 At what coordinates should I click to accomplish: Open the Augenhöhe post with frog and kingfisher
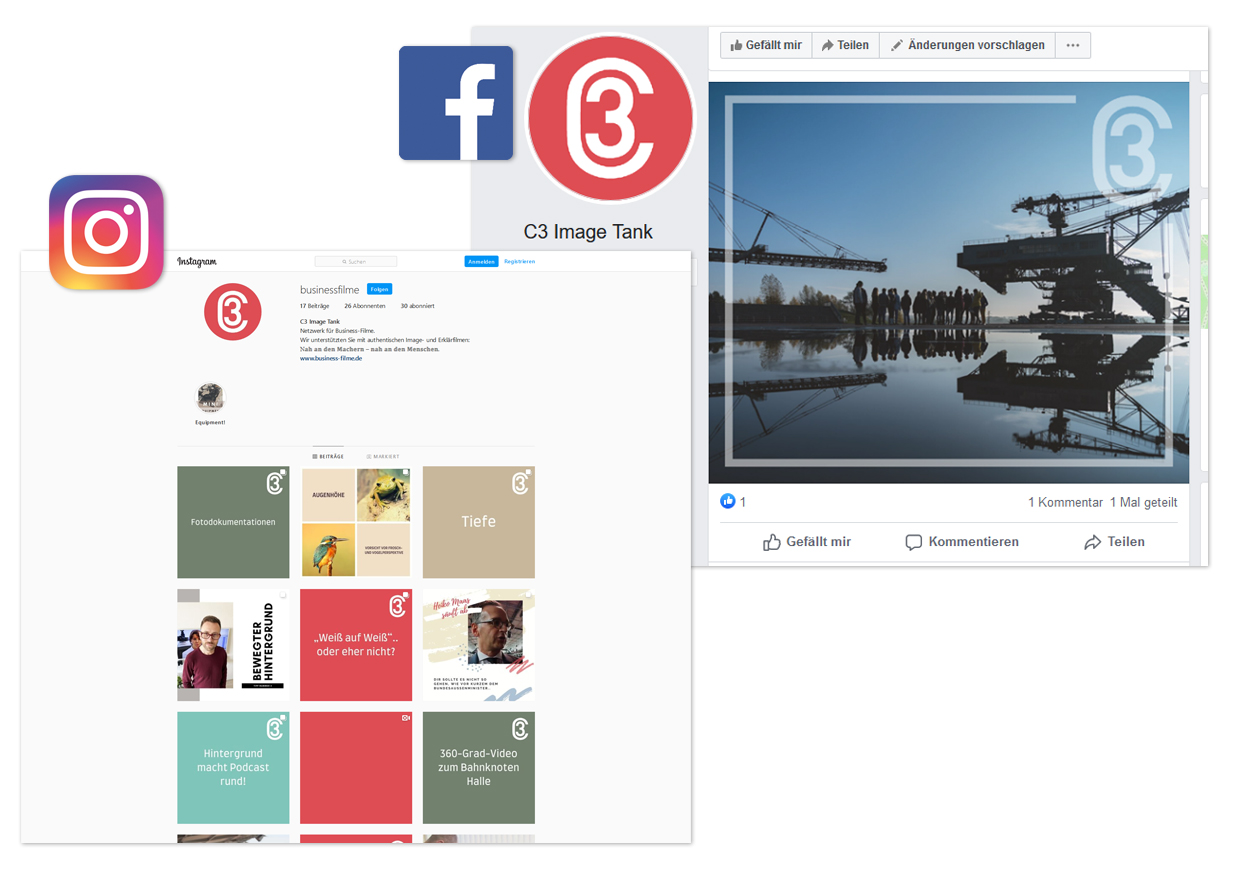point(356,522)
